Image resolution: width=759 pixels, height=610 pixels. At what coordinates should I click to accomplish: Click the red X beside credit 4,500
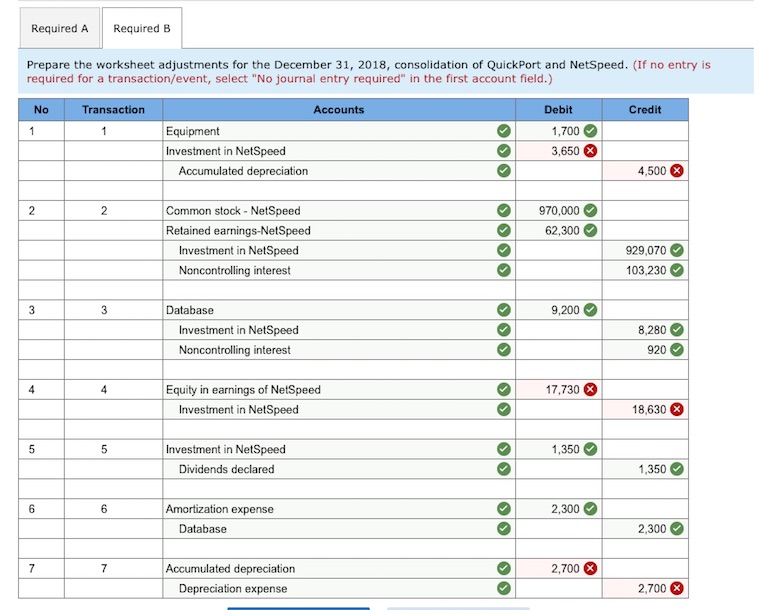(x=677, y=171)
